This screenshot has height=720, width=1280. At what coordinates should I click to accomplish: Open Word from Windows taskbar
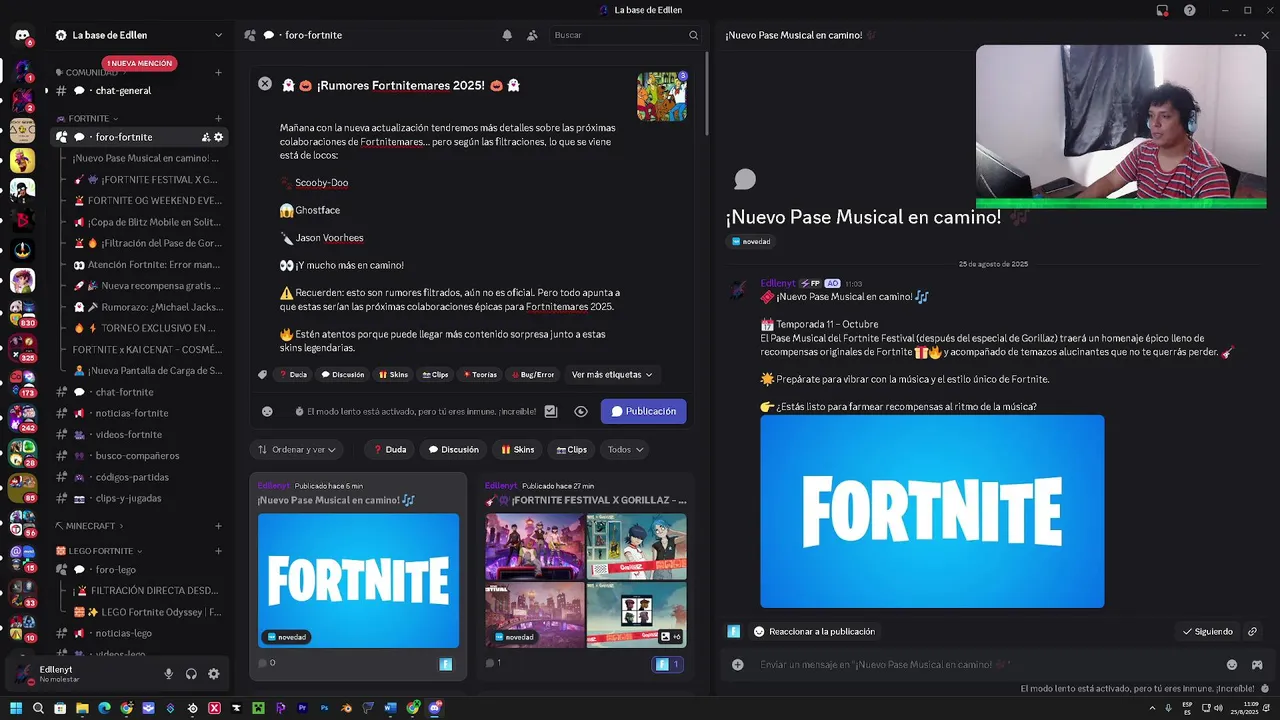(x=390, y=708)
